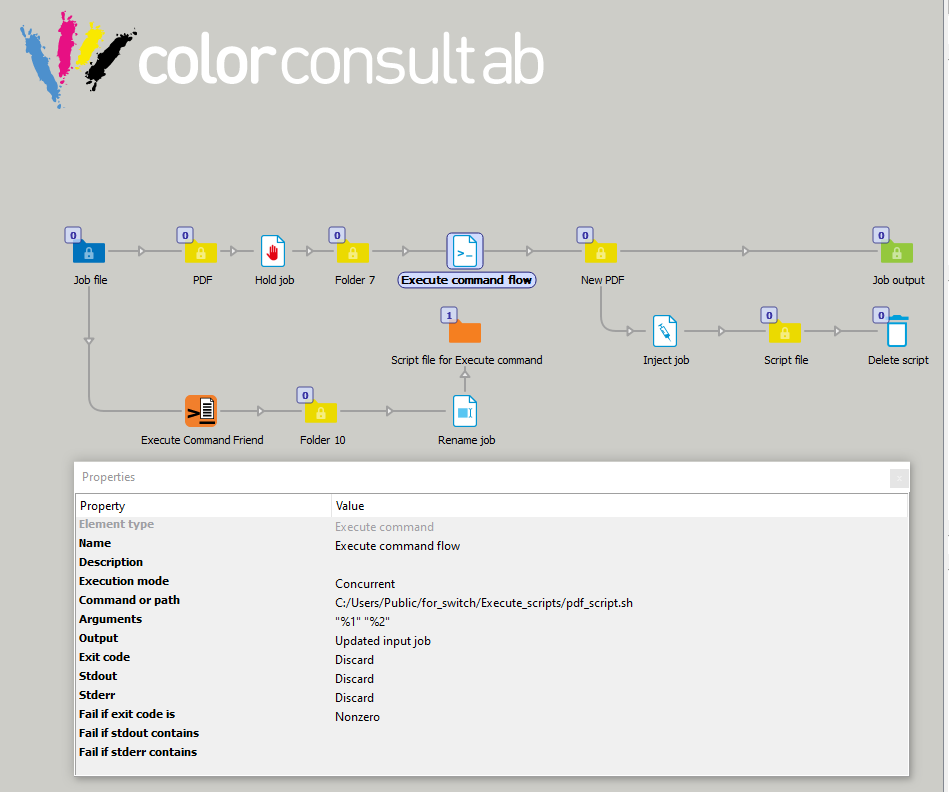The image size is (949, 792).
Task: Click the New PDF folder icon
Action: [602, 252]
